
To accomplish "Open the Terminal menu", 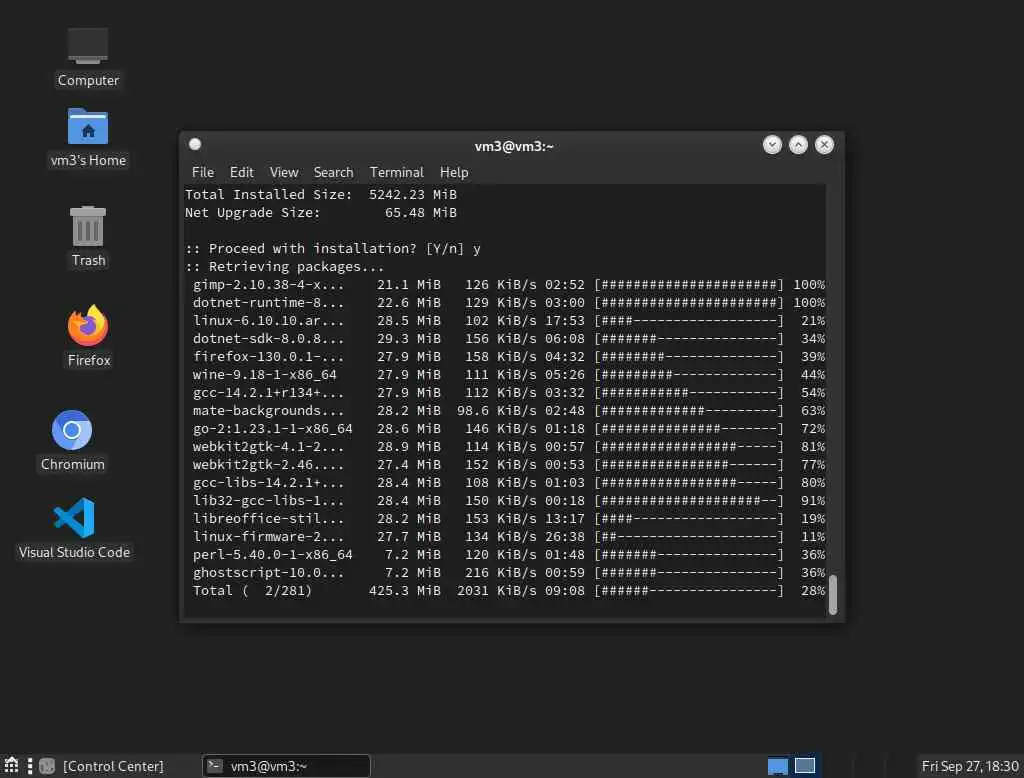I will (x=396, y=172).
